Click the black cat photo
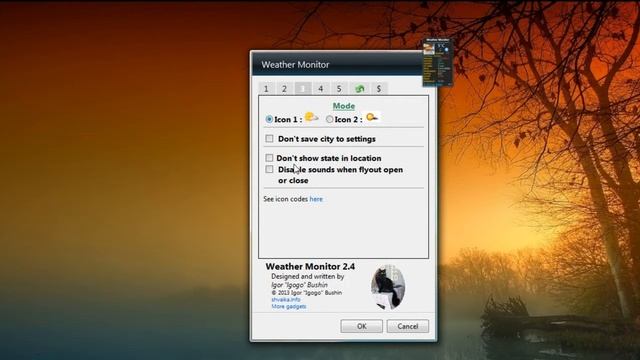Screen dimensions: 640x360 pos(388,287)
